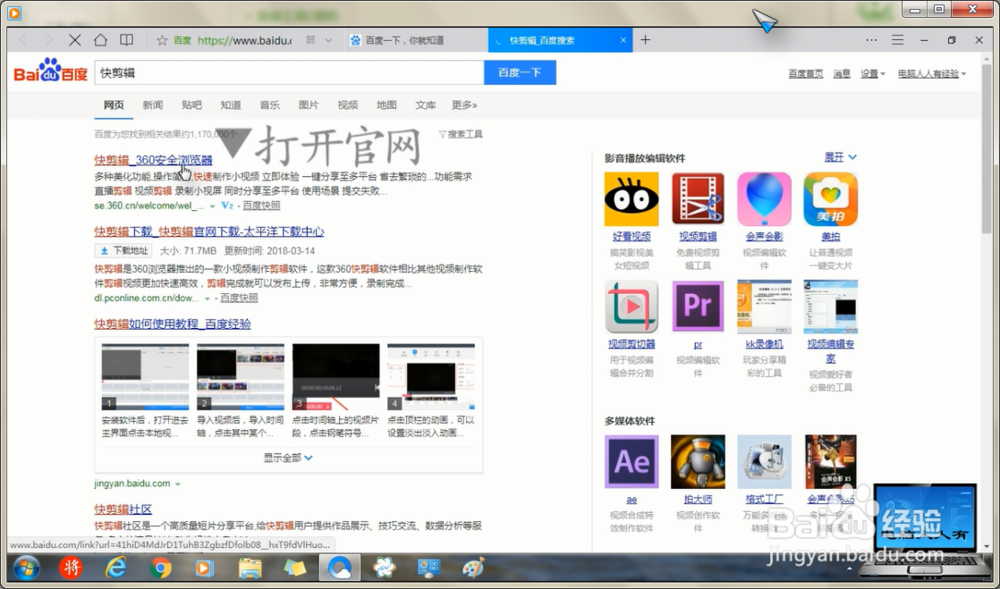This screenshot has height=589, width=1000.
Task: Open a new browser tab with plus
Action: (645, 40)
